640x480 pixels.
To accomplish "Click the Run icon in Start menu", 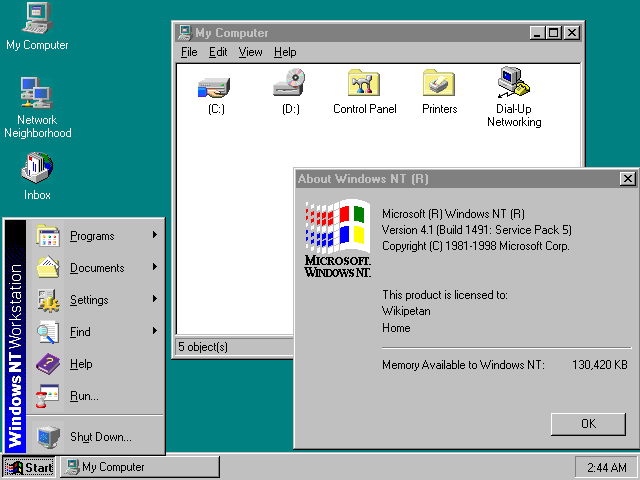I will pos(48,396).
